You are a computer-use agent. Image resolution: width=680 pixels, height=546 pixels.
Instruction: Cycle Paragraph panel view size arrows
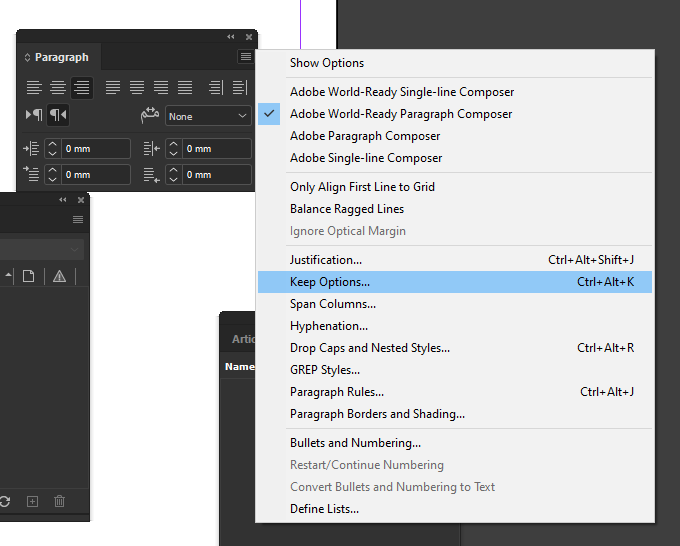(27, 57)
